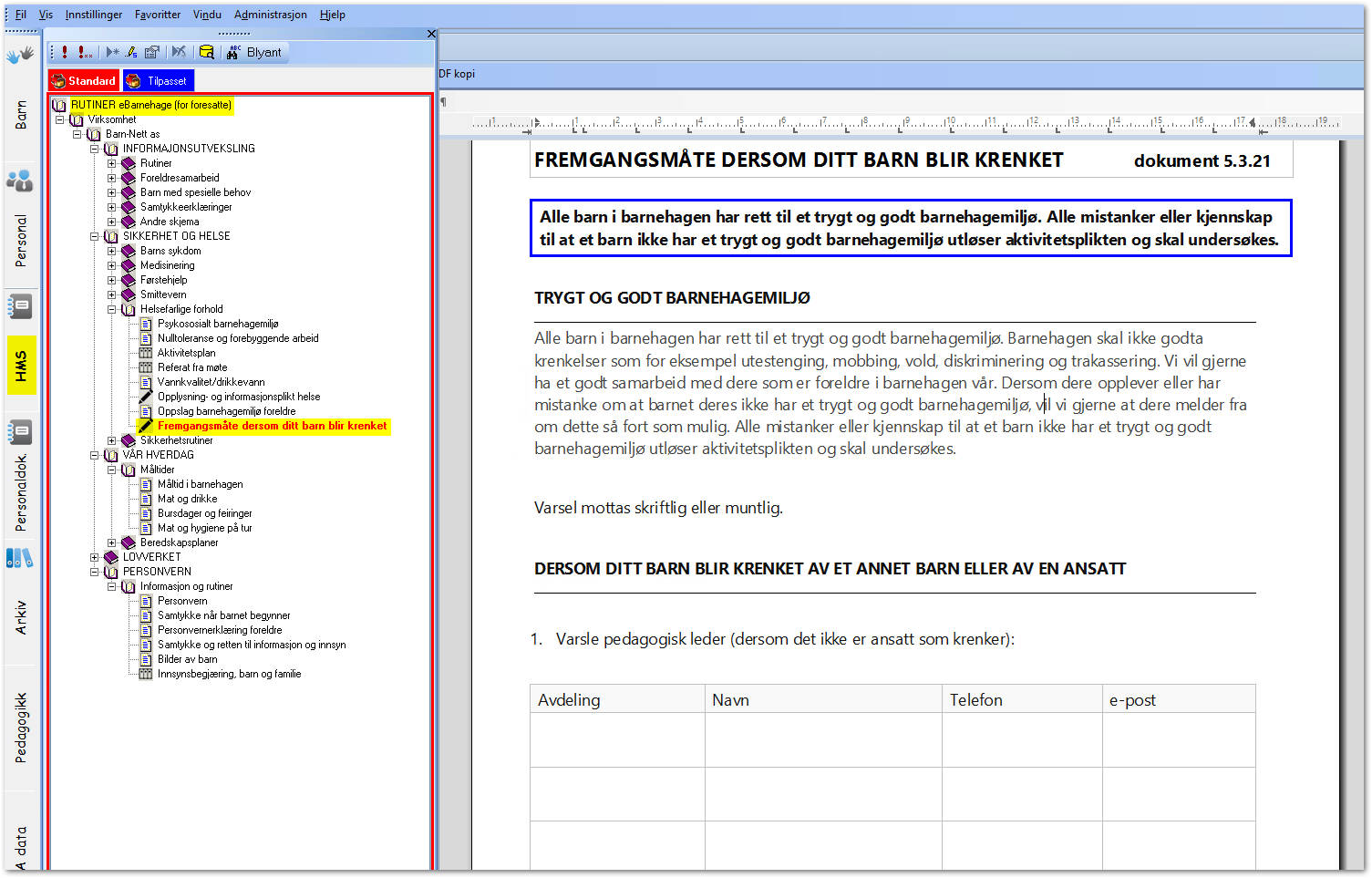Collapse the PERSONVERN branch
Screen dimensions: 1372x878
coord(95,572)
